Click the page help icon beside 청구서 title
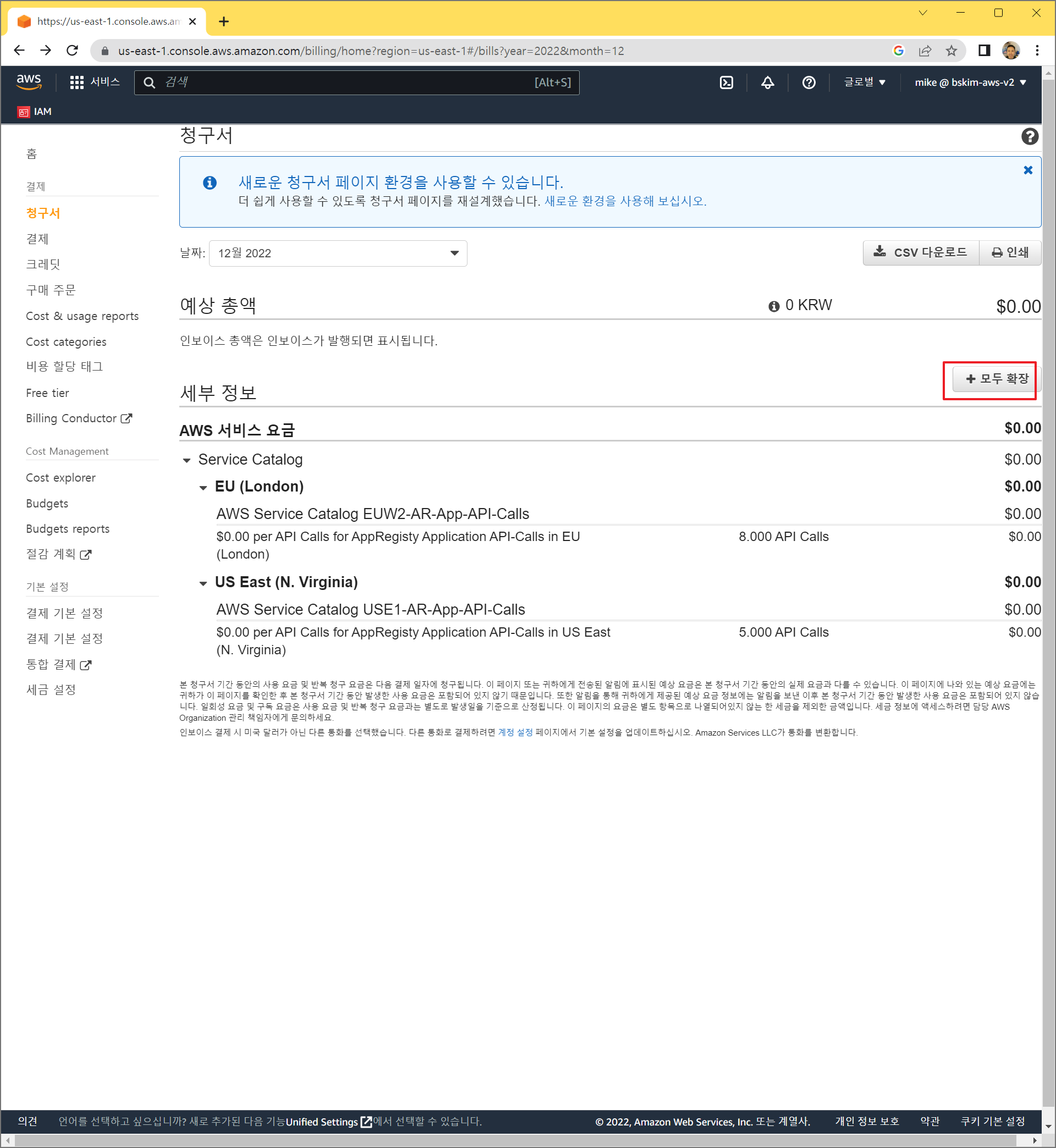Image resolution: width=1056 pixels, height=1148 pixels. 1029,136
